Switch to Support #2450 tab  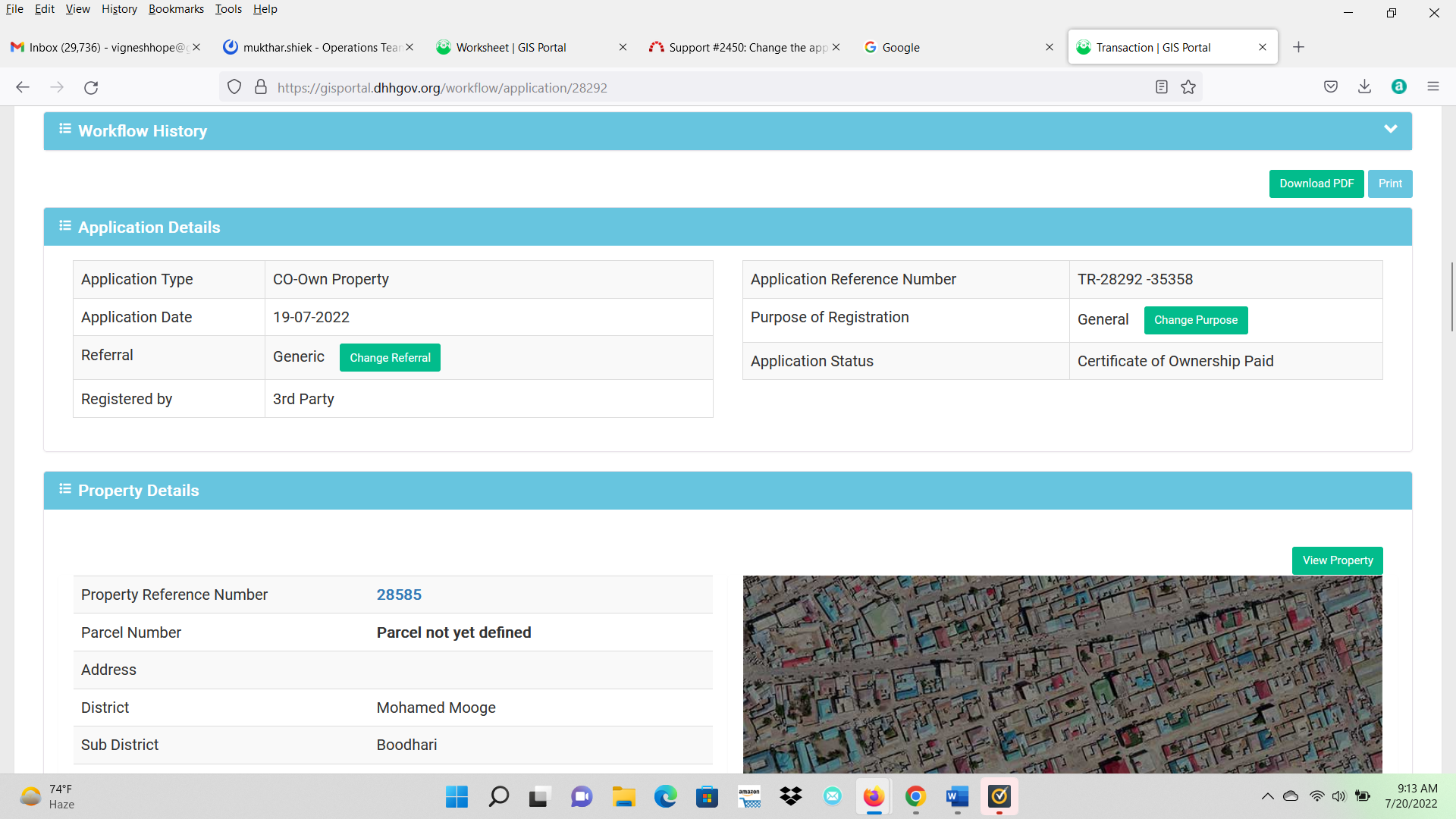[x=743, y=47]
